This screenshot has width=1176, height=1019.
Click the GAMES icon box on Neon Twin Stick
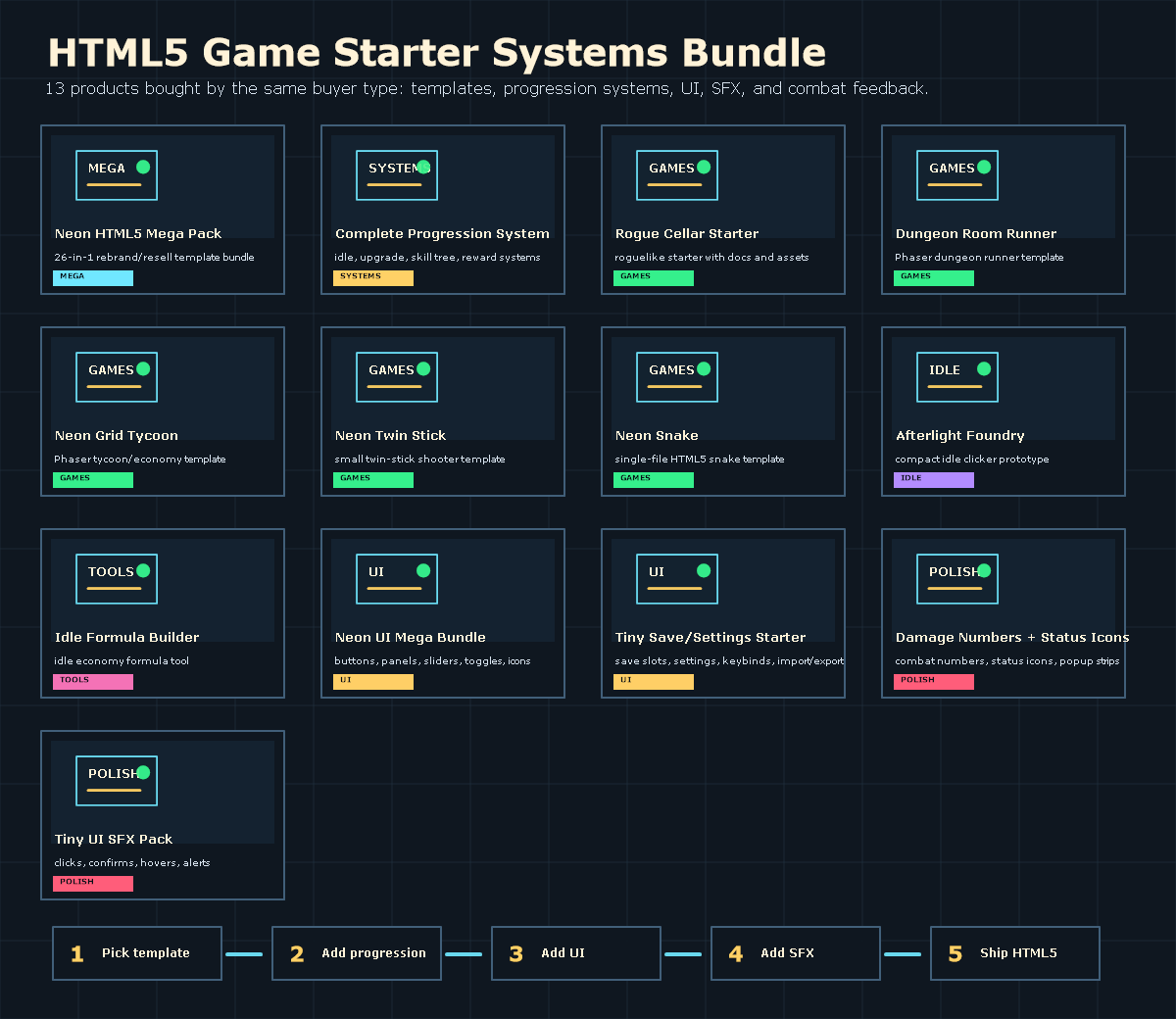(397, 377)
